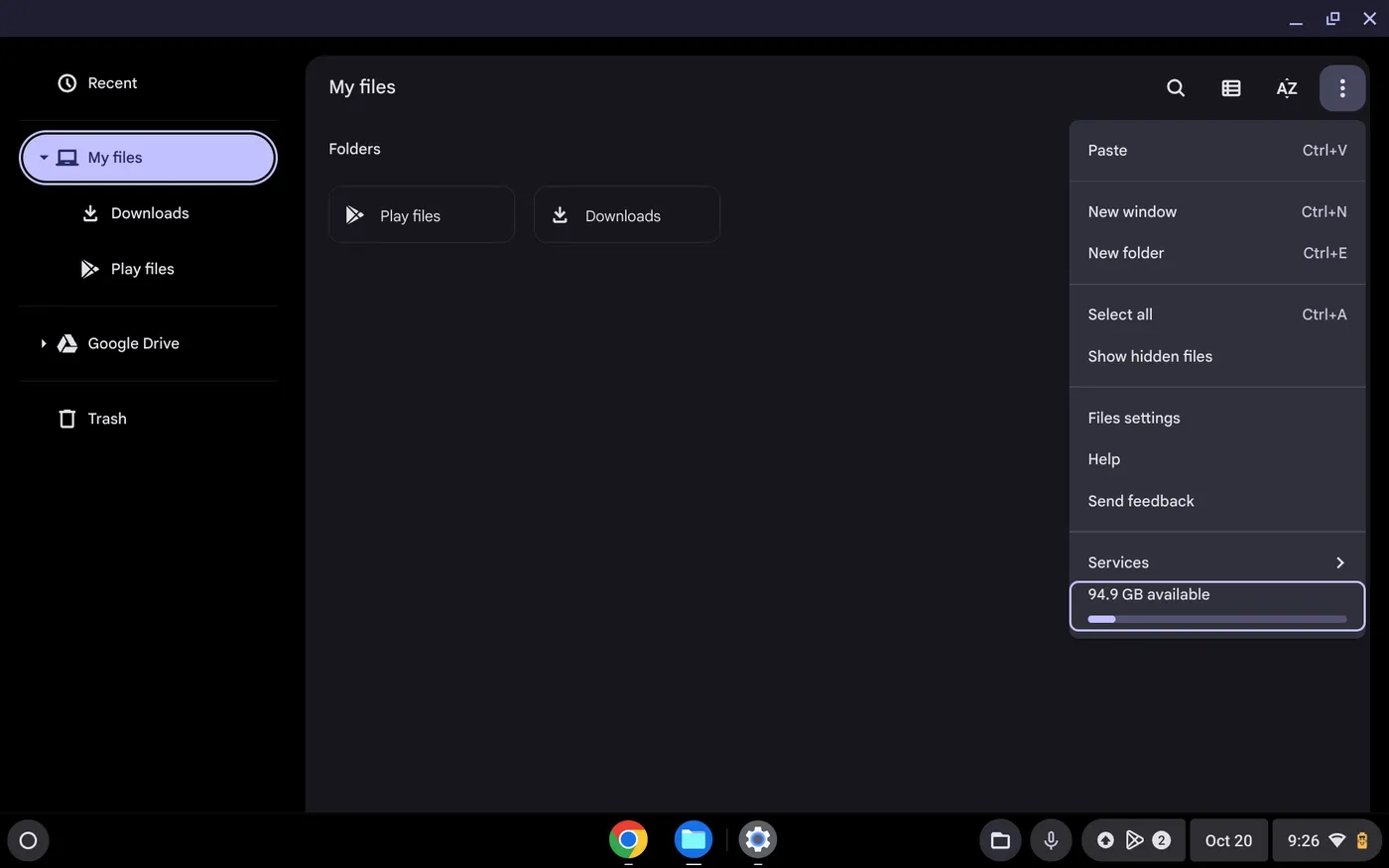1389x868 pixels.
Task: Open the Tote holding space icon
Action: tap(1000, 840)
